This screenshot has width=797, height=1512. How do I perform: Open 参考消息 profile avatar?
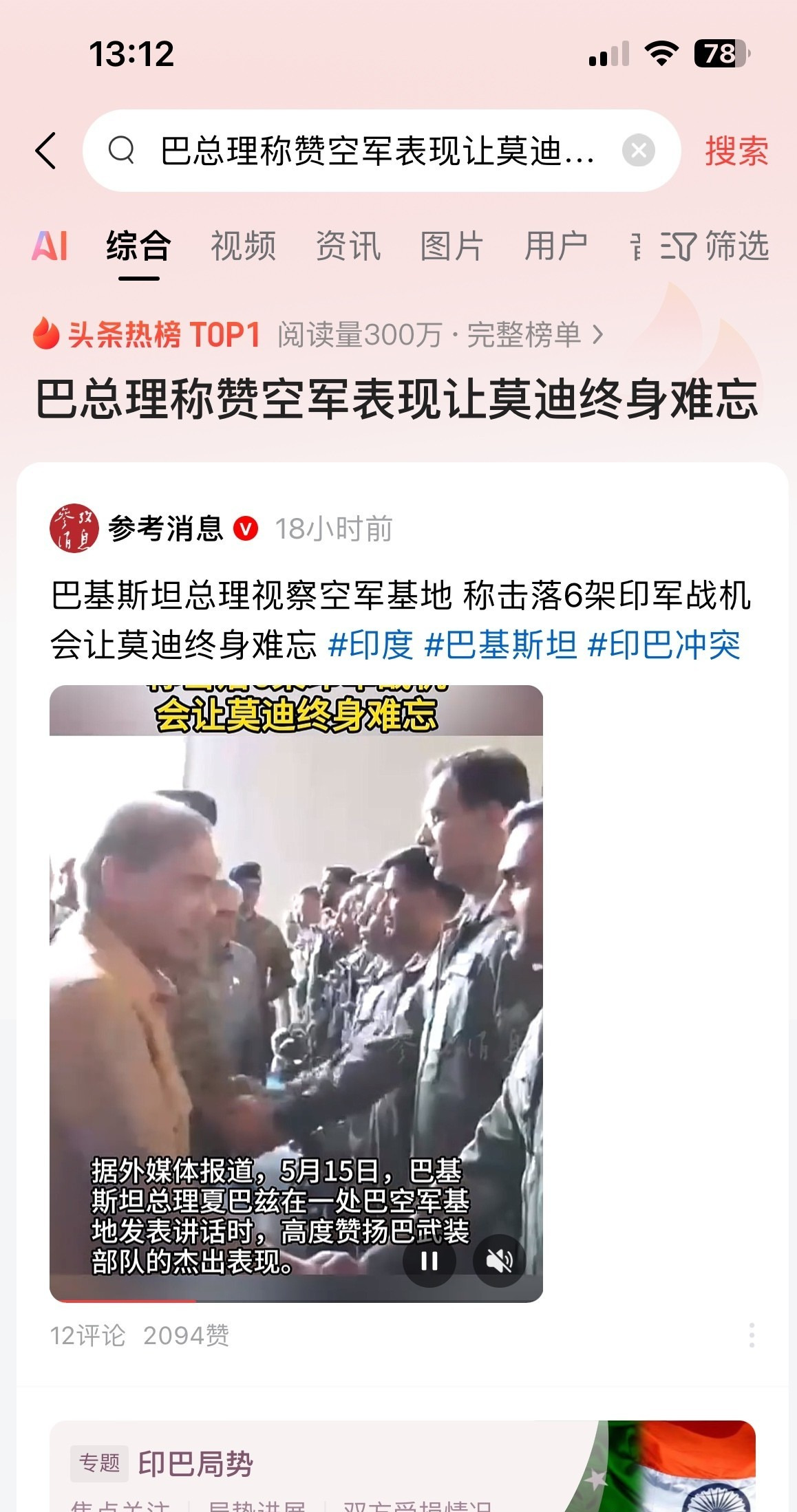pyautogui.click(x=74, y=528)
